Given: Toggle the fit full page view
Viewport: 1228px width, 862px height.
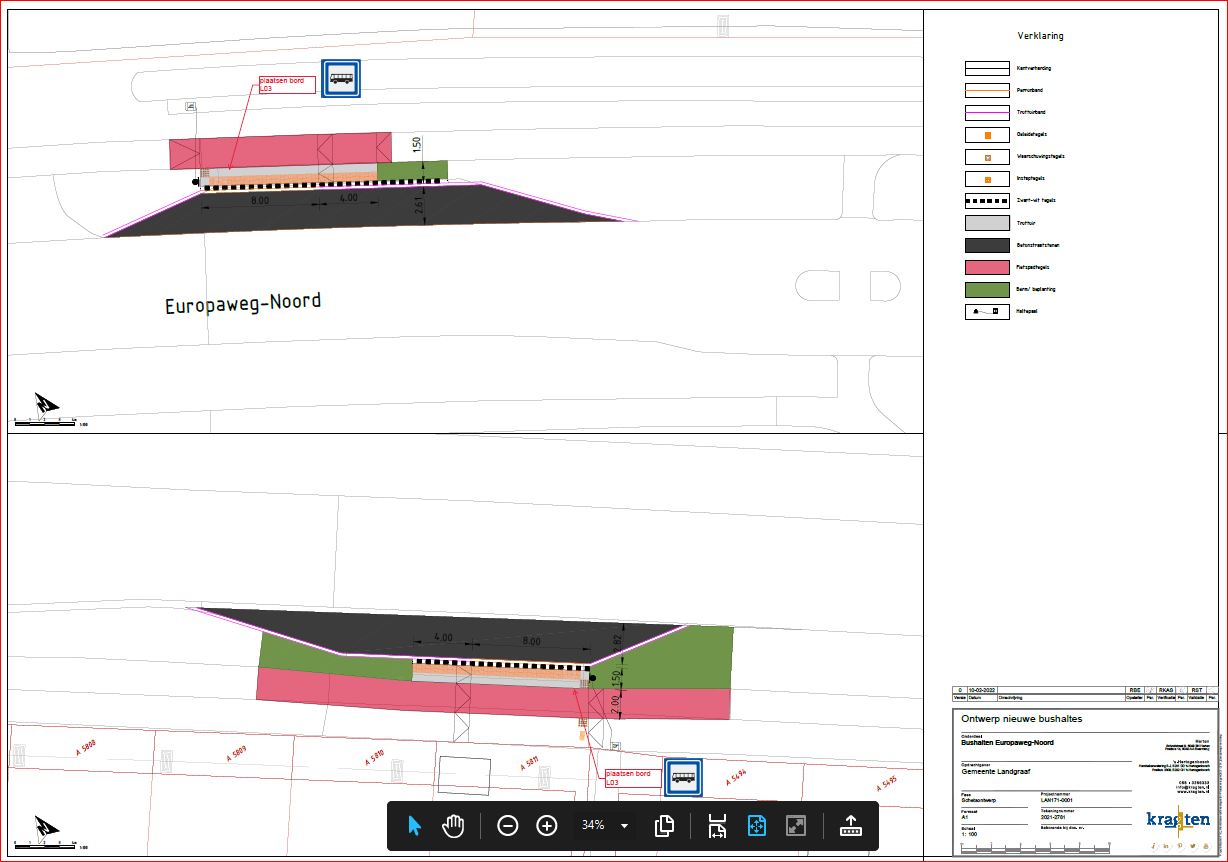Looking at the screenshot, I should (756, 826).
